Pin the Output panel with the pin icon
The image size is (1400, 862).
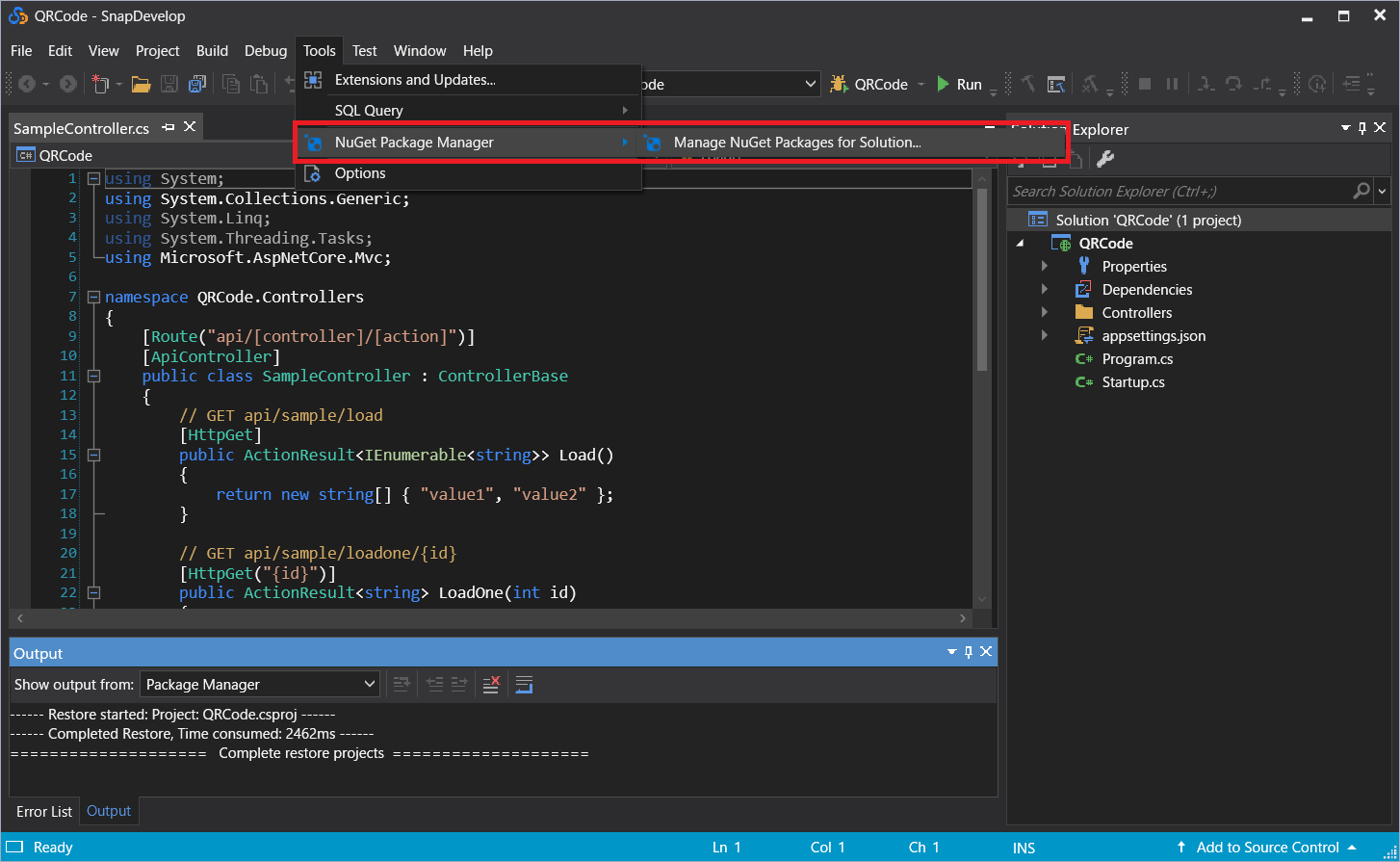(968, 652)
